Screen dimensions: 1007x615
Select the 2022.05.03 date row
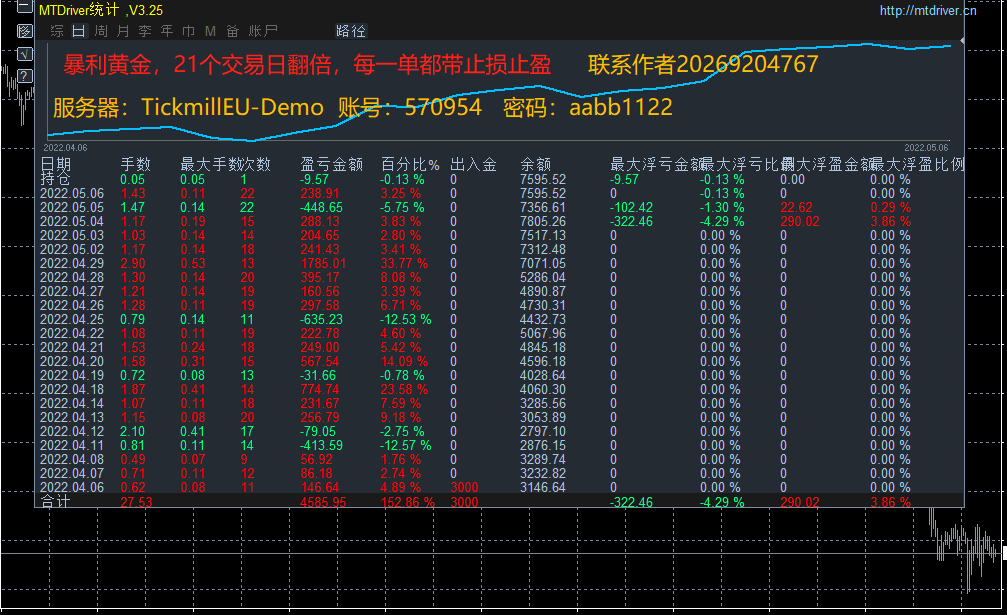72,236
